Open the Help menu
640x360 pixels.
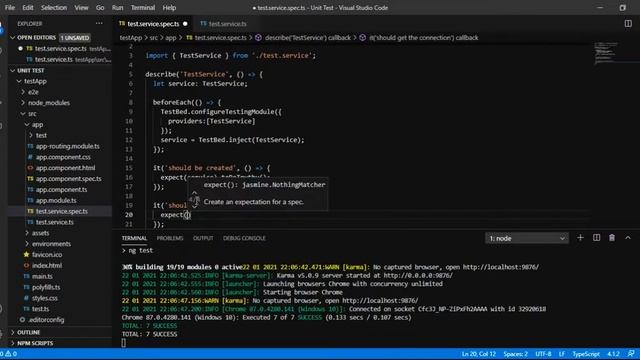[x=169, y=7]
